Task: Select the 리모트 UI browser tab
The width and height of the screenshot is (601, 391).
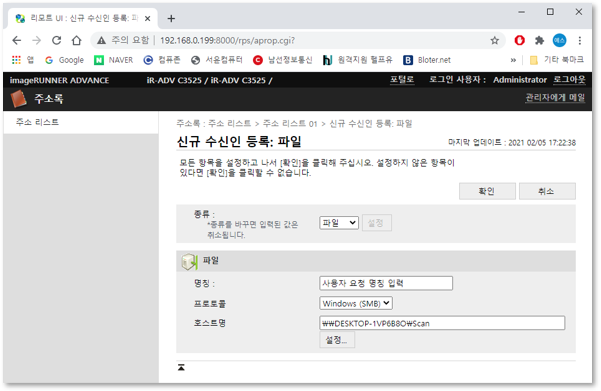Action: [x=82, y=18]
